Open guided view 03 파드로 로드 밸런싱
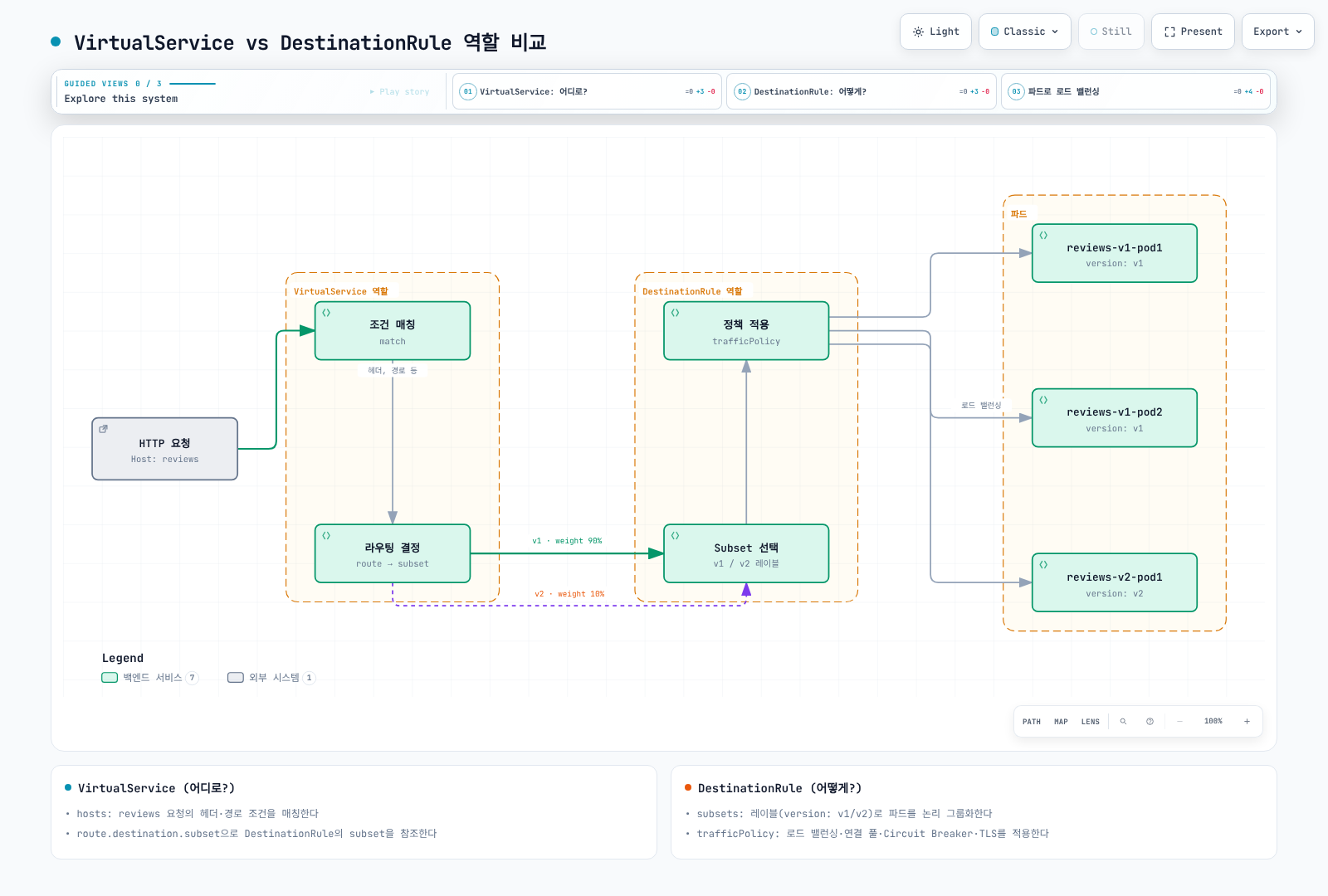 coord(1135,91)
